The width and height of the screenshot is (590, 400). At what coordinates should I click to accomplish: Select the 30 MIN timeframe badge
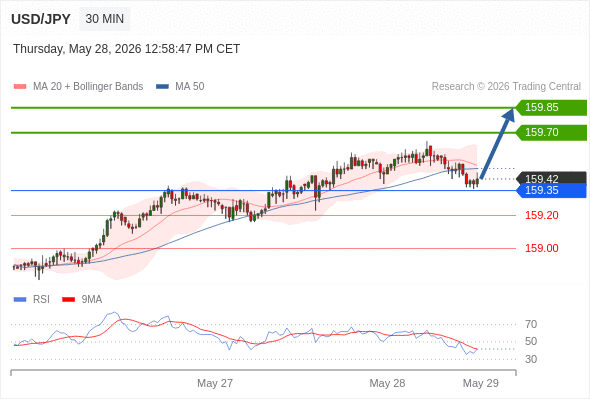click(105, 19)
